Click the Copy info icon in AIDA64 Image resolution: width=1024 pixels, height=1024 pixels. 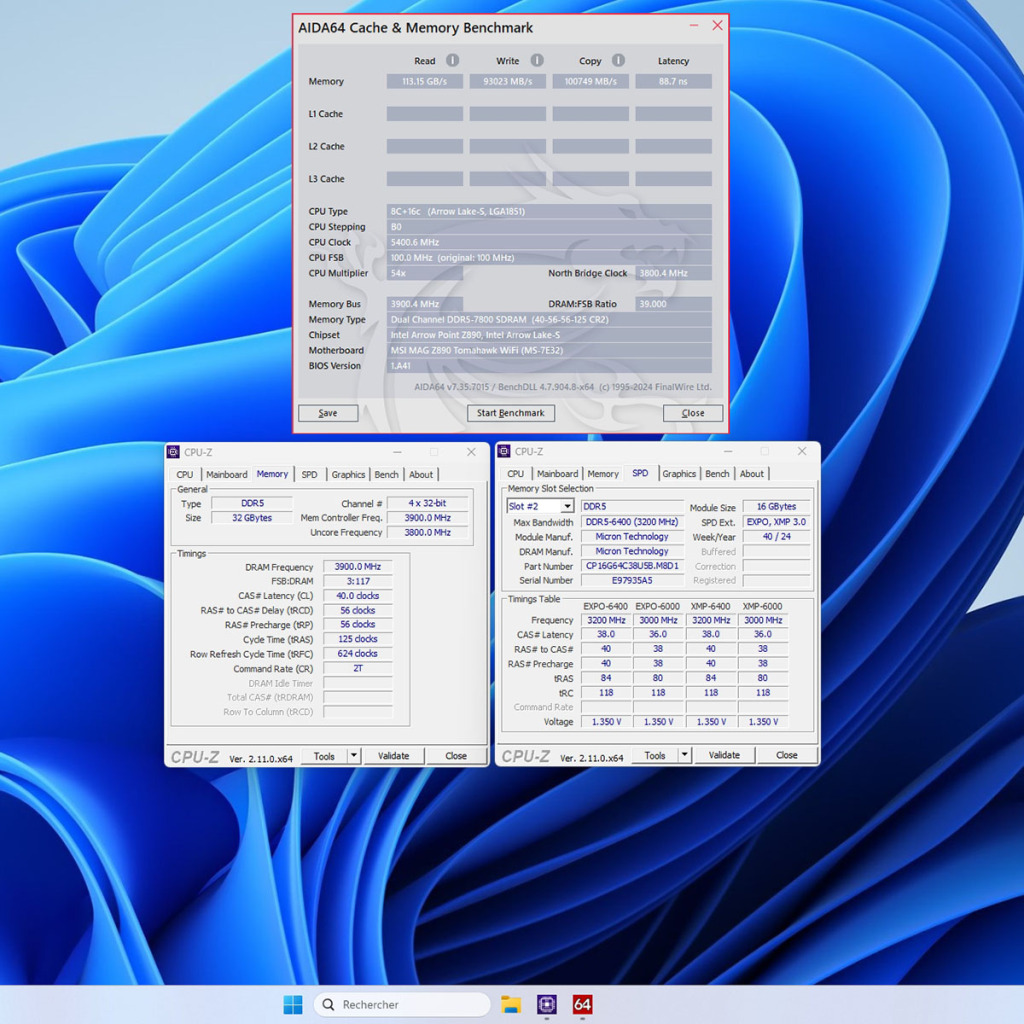pyautogui.click(x=618, y=60)
